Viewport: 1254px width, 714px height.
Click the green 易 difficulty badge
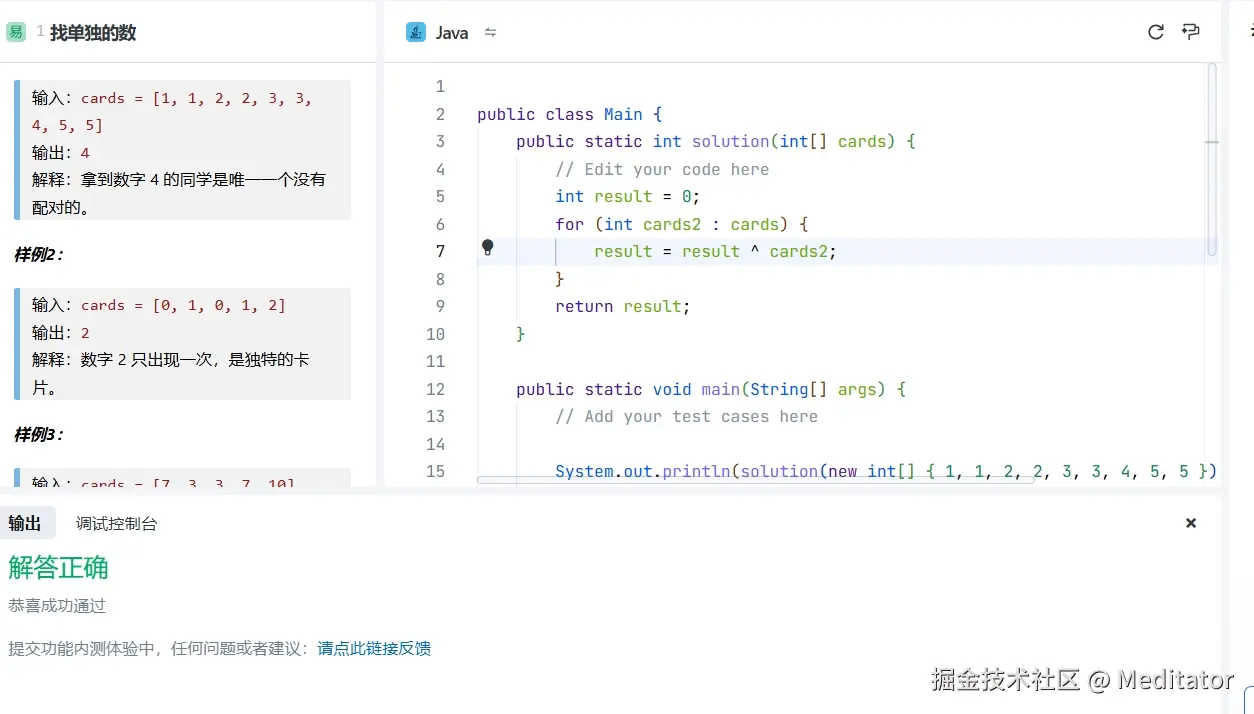[15, 31]
